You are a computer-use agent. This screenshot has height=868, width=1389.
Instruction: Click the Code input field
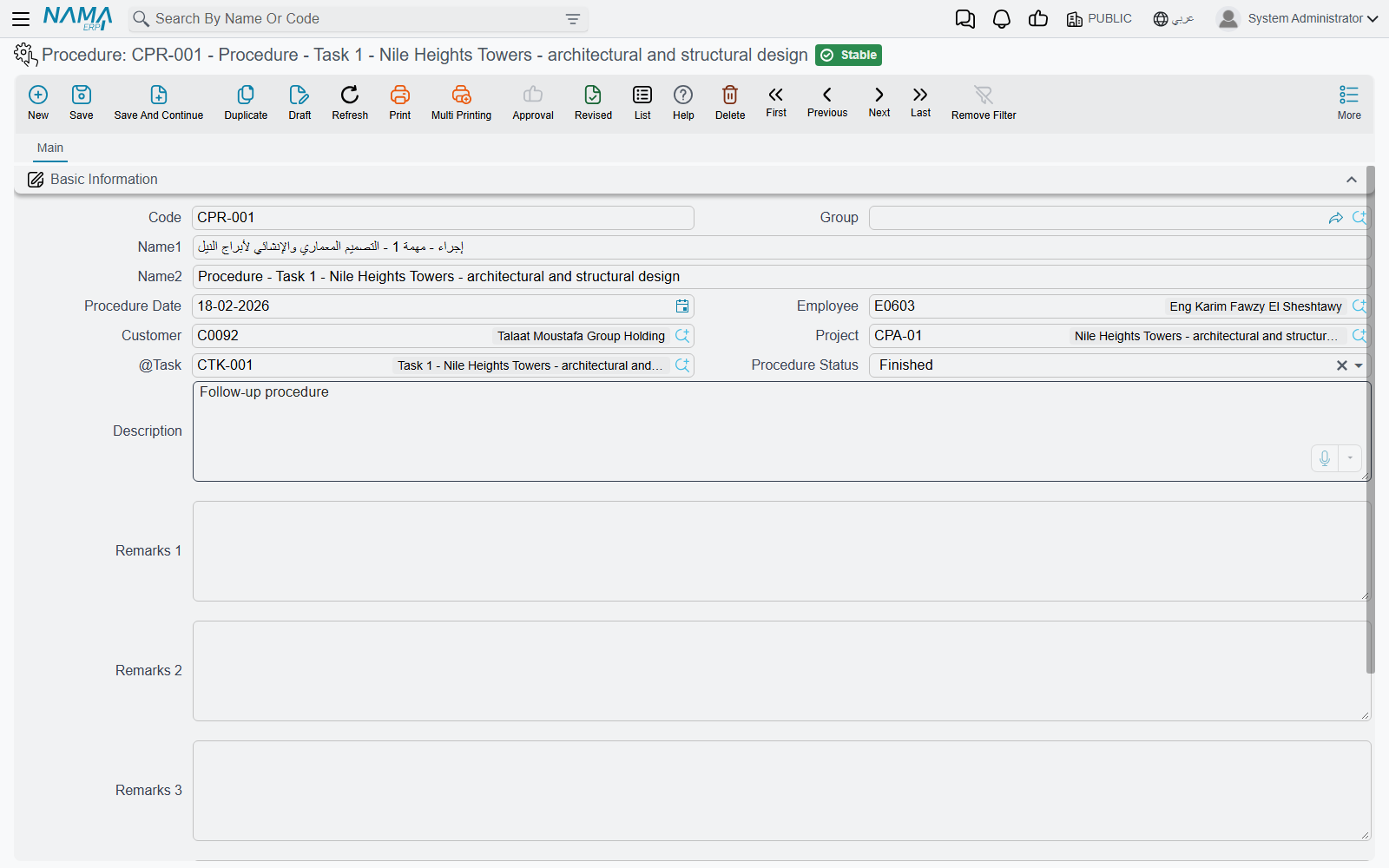tap(443, 218)
